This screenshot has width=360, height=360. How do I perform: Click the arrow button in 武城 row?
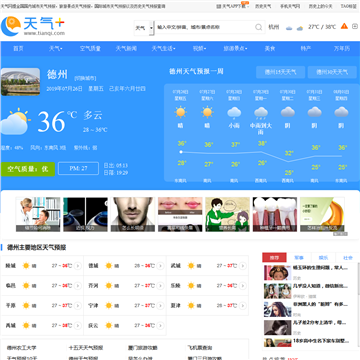click(243, 266)
